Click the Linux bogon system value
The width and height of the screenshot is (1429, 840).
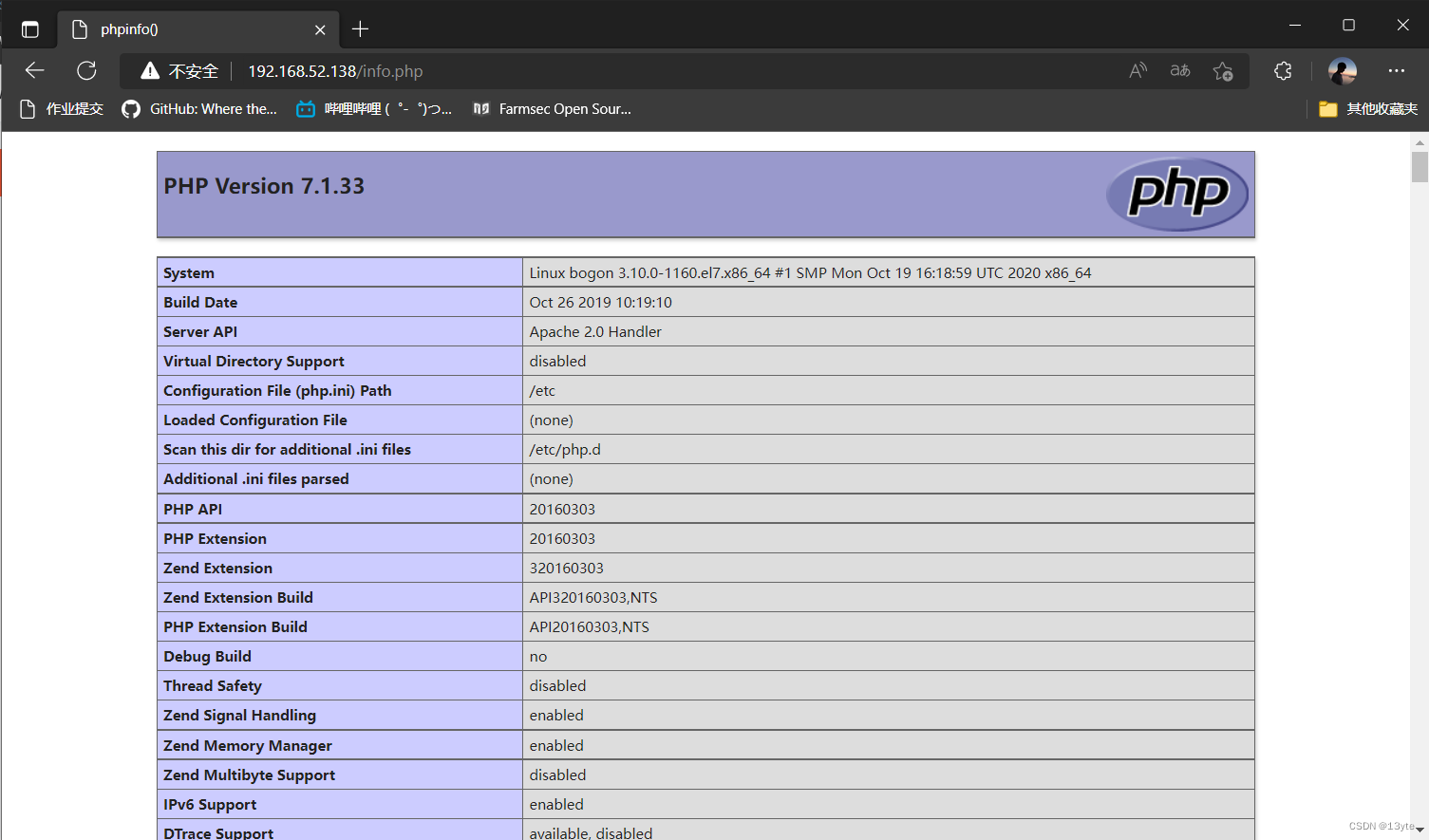[x=810, y=272]
